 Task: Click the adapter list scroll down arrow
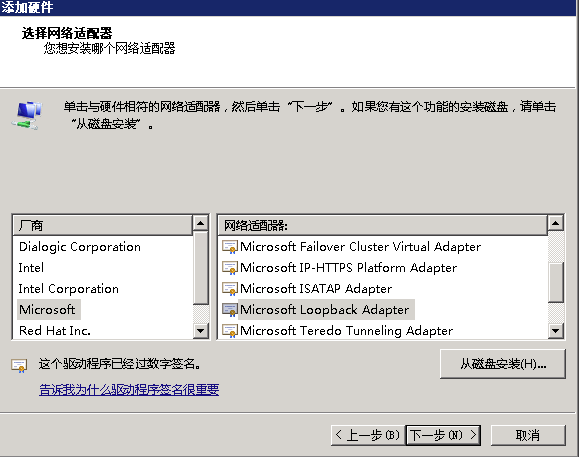pos(556,330)
